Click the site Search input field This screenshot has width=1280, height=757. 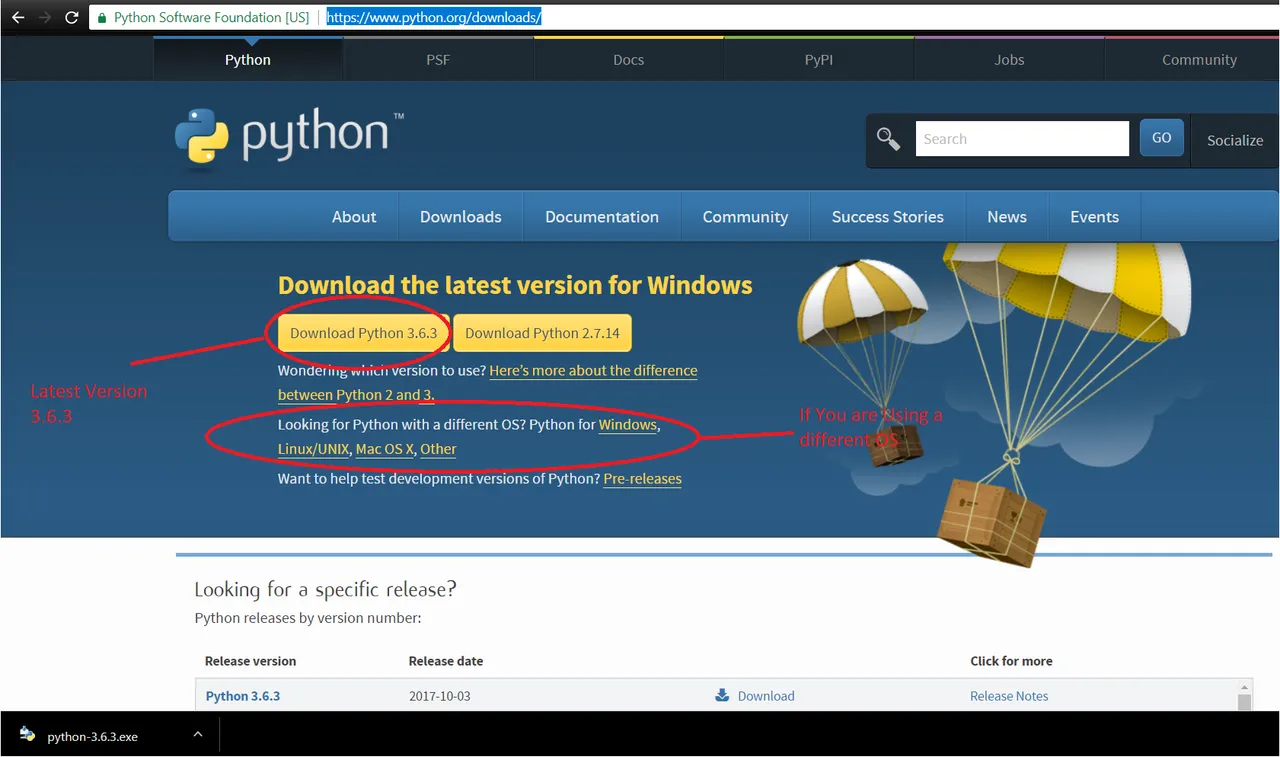(1022, 139)
